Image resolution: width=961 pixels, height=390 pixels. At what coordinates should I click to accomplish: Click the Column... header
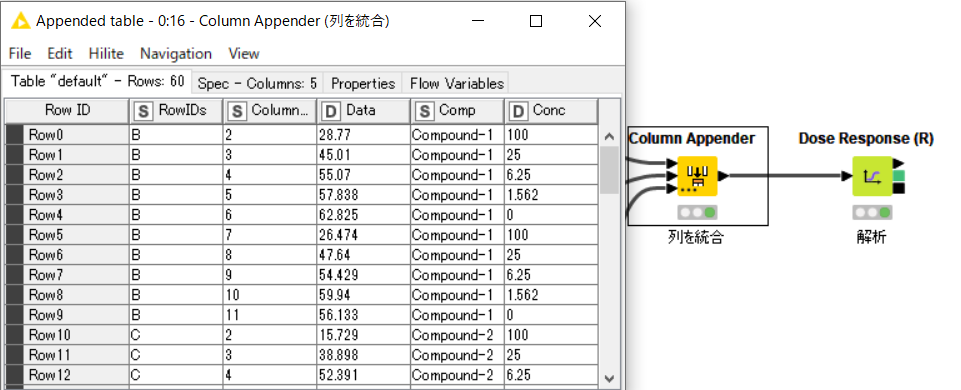click(270, 111)
